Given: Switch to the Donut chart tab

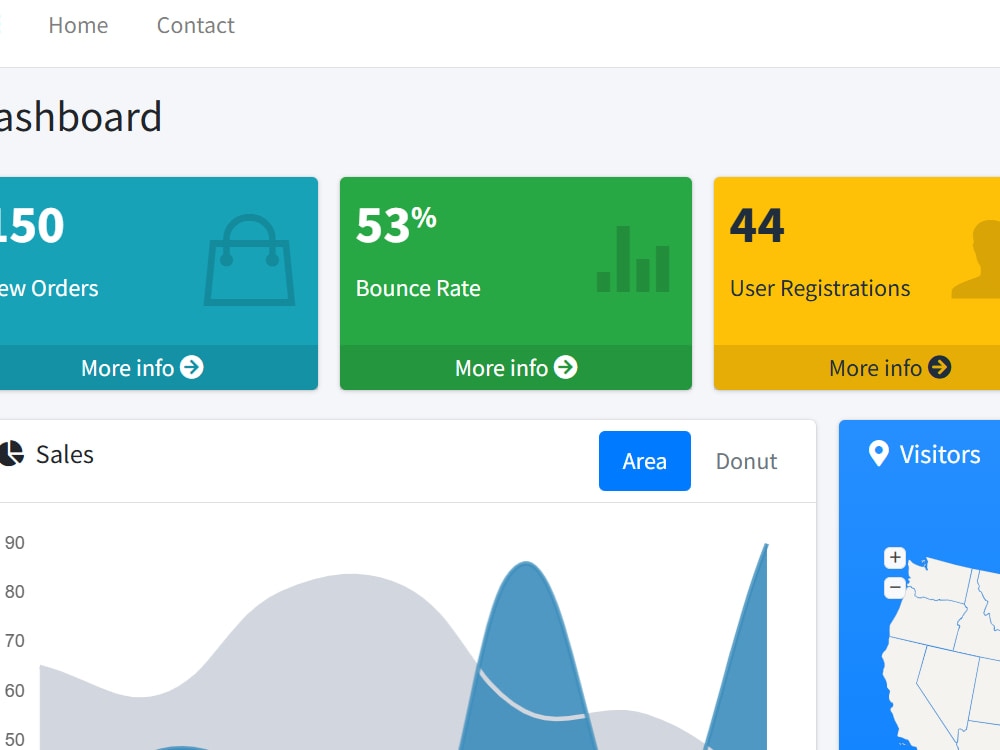Looking at the screenshot, I should point(746,461).
